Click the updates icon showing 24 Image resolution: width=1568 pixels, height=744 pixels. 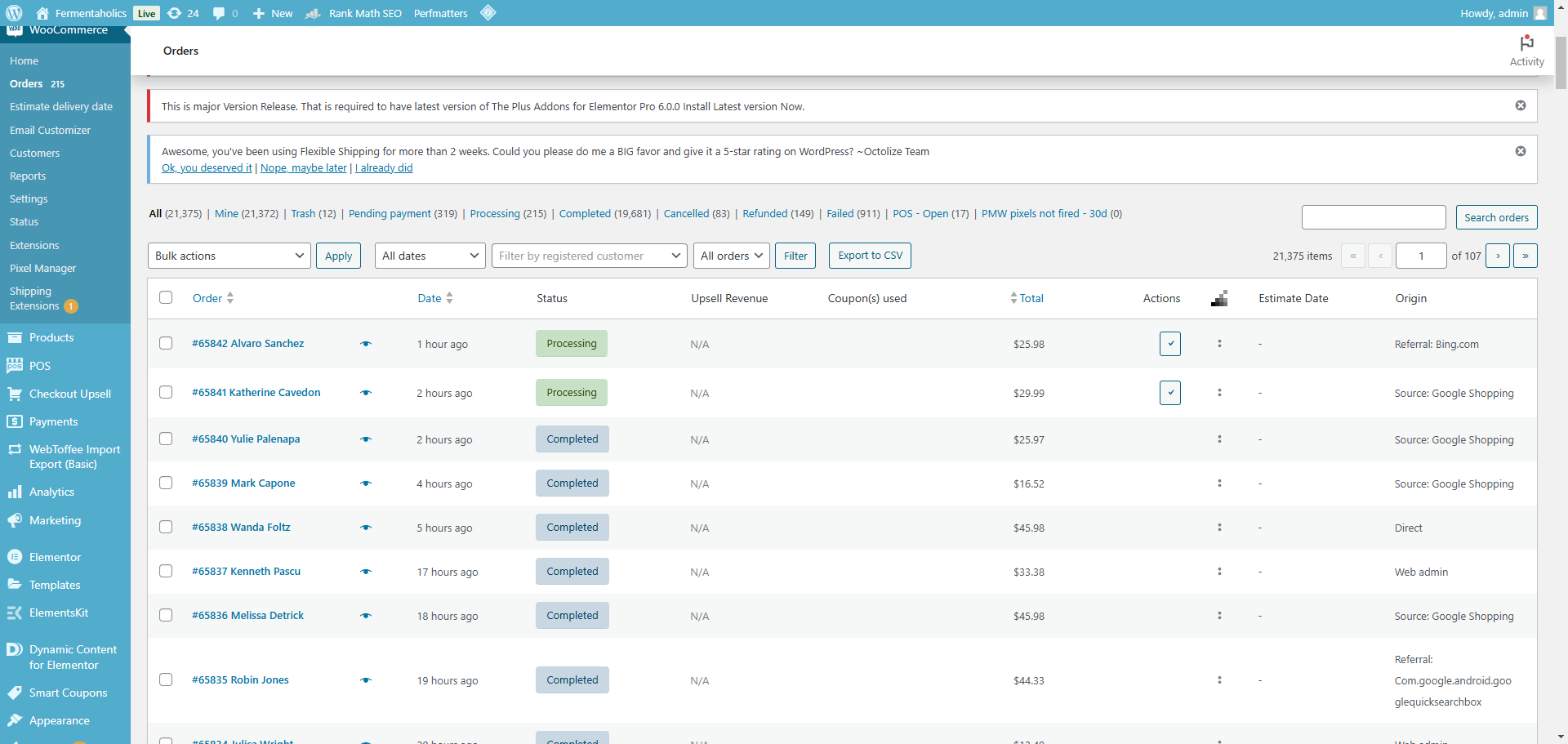pyautogui.click(x=183, y=13)
